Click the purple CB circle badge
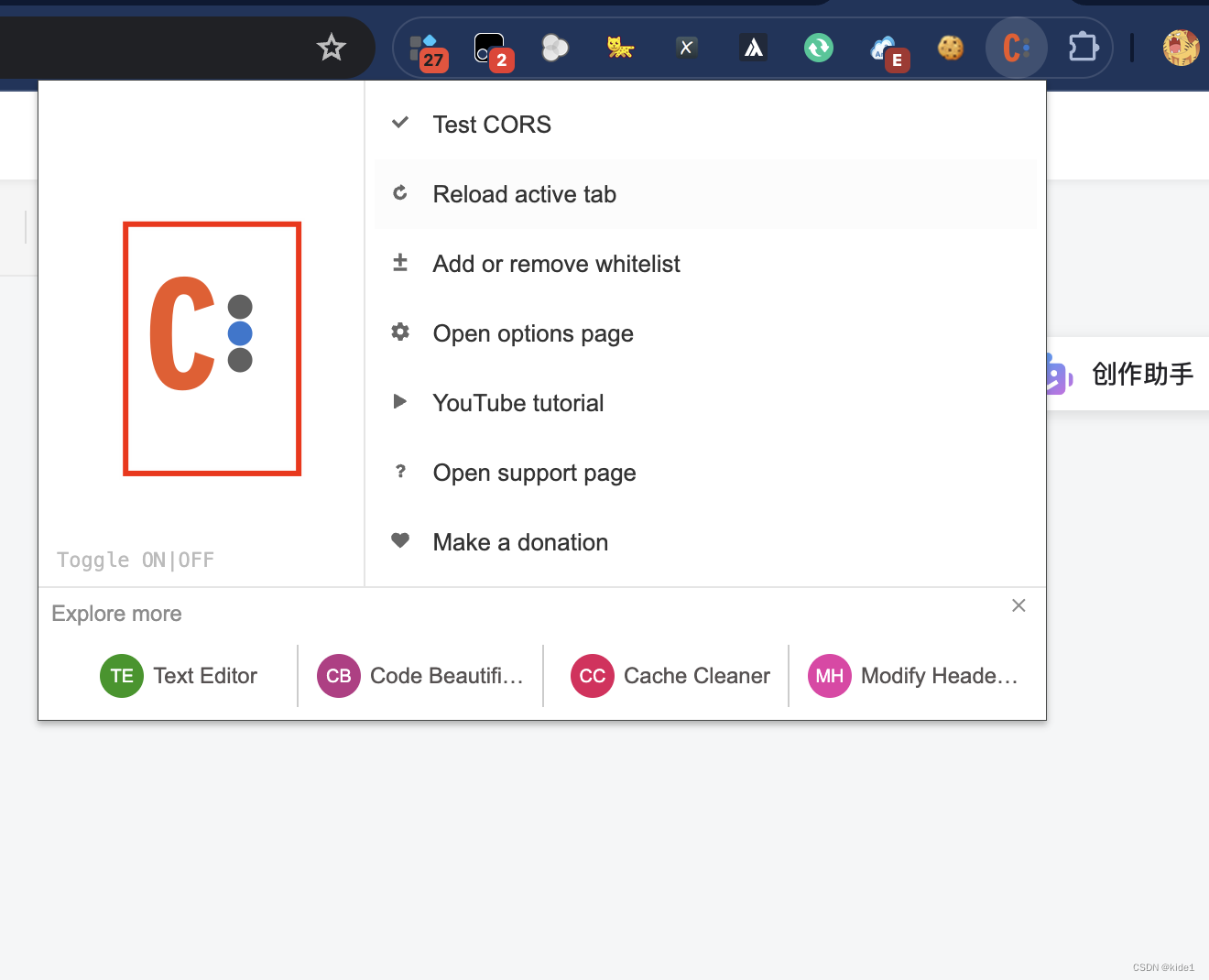 [339, 676]
